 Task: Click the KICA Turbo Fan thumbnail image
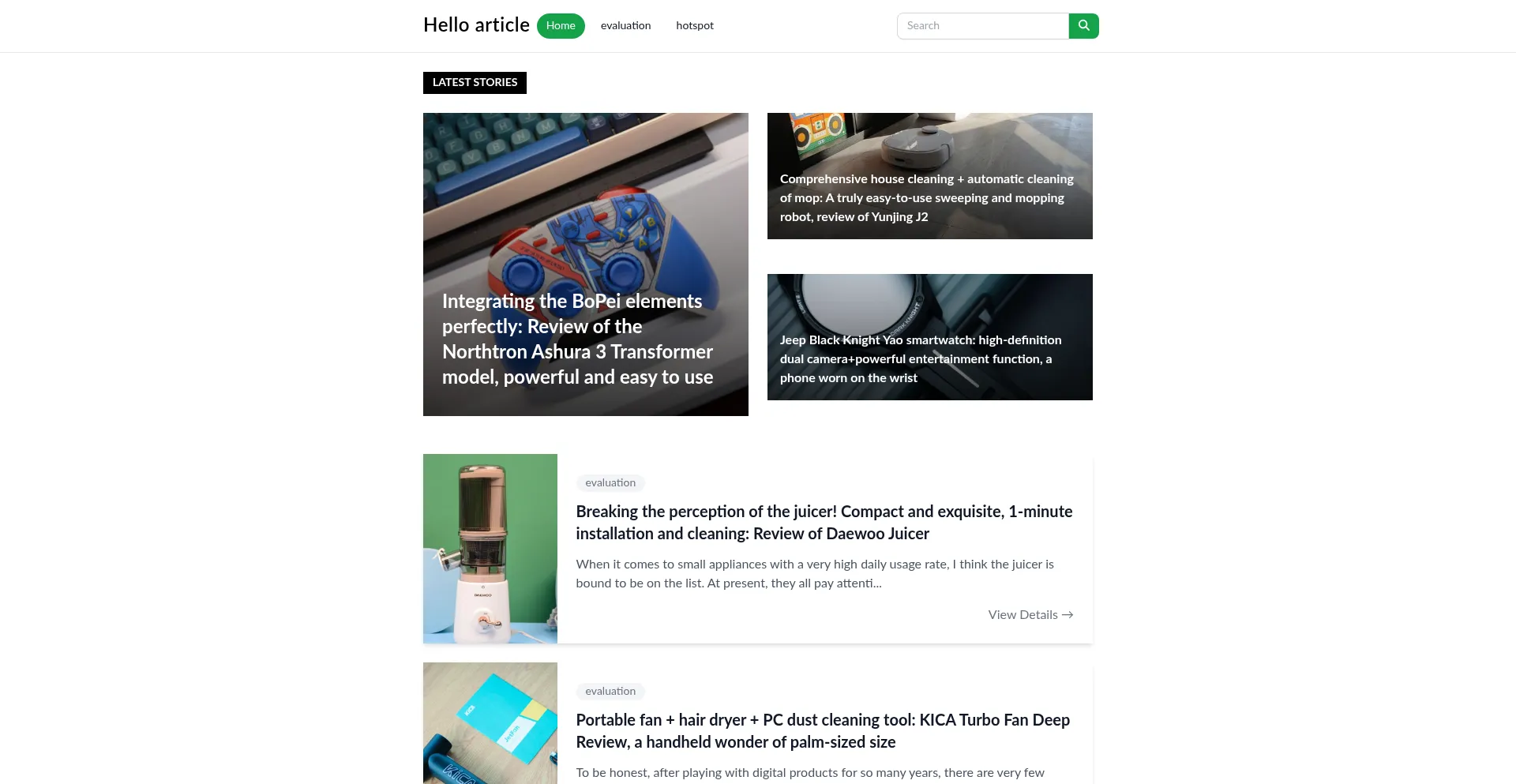[x=490, y=723]
